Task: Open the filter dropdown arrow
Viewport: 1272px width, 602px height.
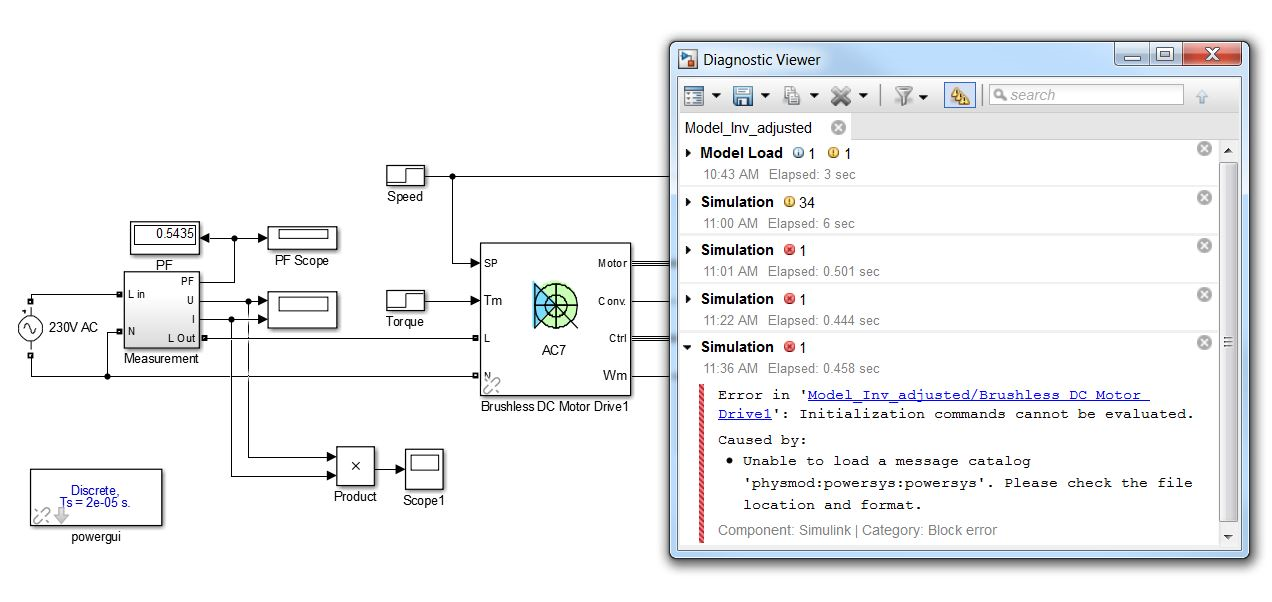Action: [923, 97]
